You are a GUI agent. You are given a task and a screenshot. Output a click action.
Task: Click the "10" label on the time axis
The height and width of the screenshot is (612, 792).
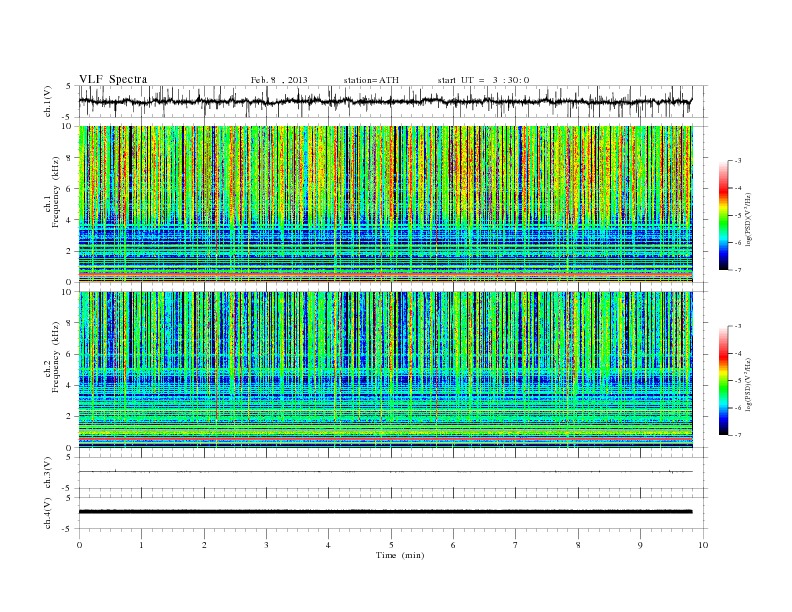(703, 545)
